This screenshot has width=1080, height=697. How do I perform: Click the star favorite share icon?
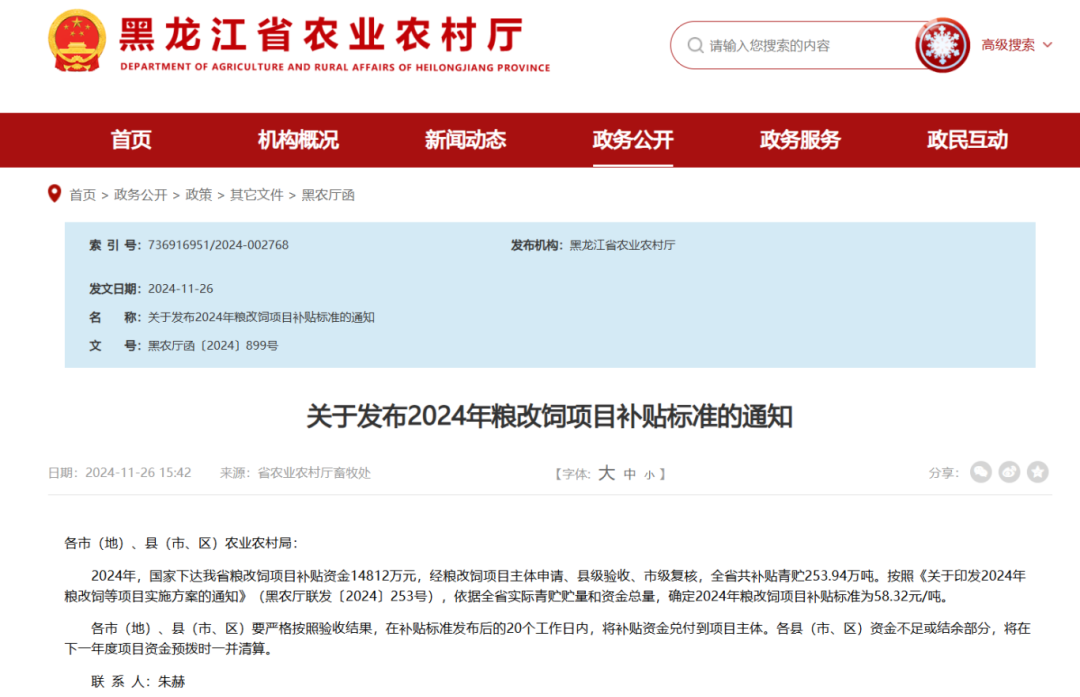pos(1037,472)
